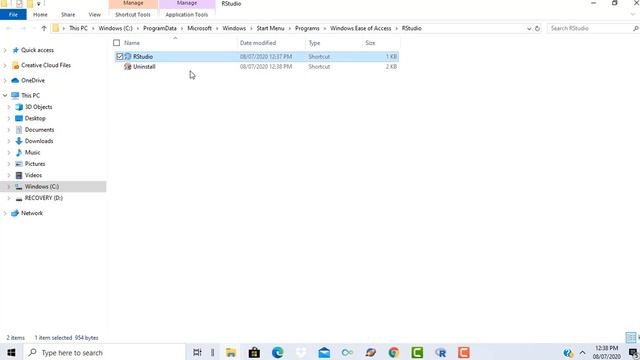
Task: Open the Share ribbon tab
Action: (68, 14)
